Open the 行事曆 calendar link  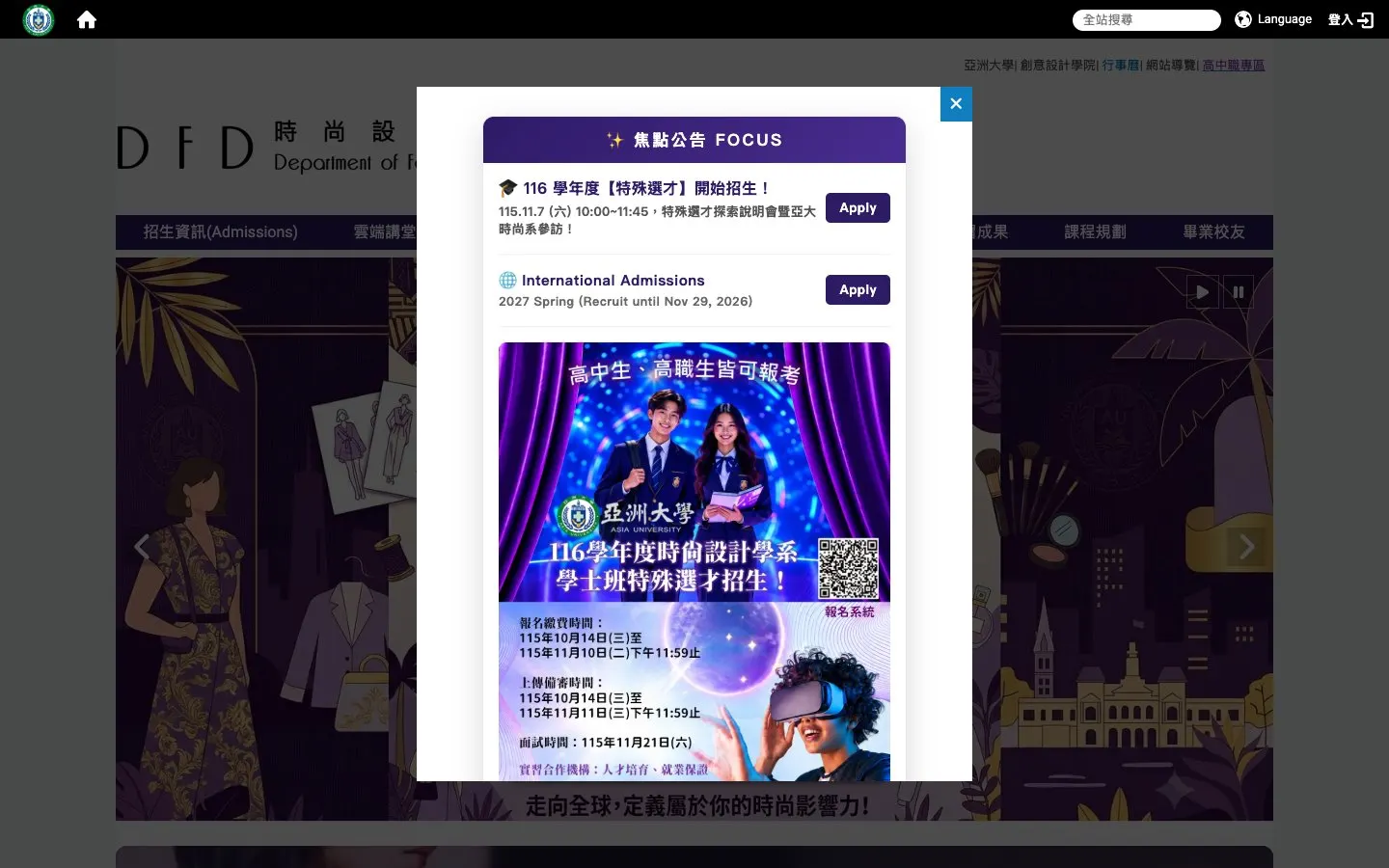pos(1121,65)
